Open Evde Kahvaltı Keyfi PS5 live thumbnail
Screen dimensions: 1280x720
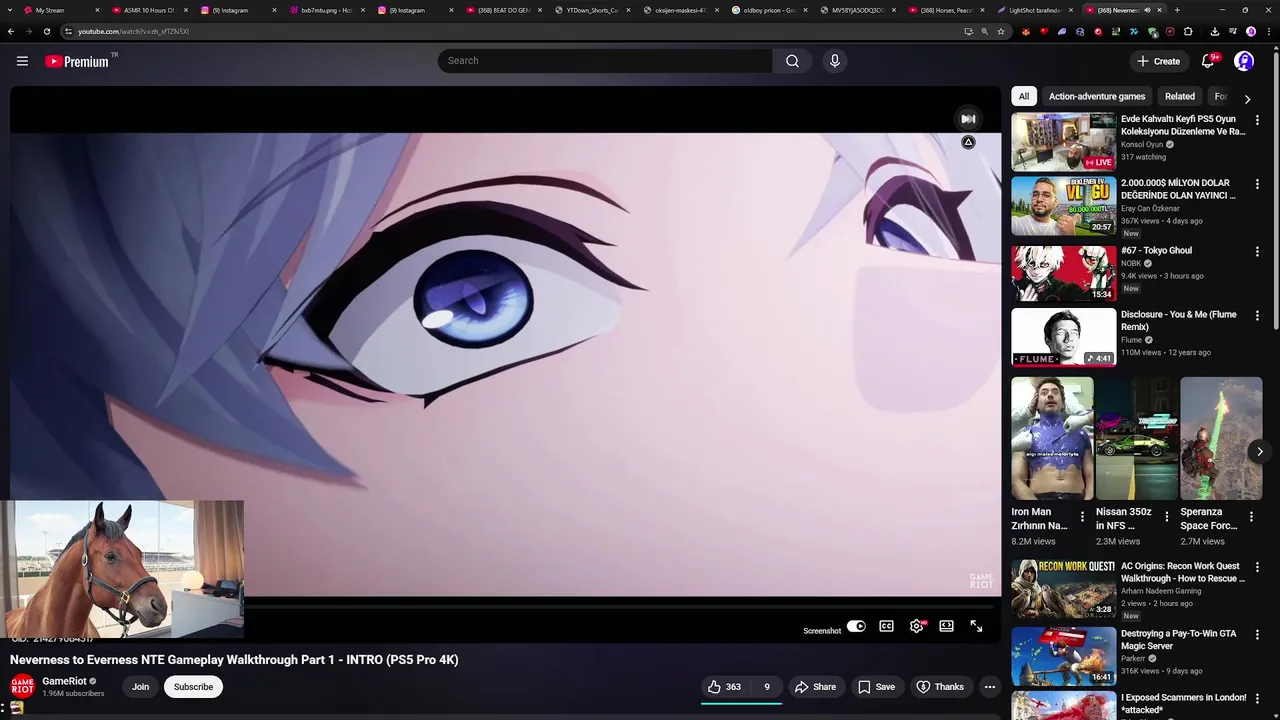[1063, 141]
